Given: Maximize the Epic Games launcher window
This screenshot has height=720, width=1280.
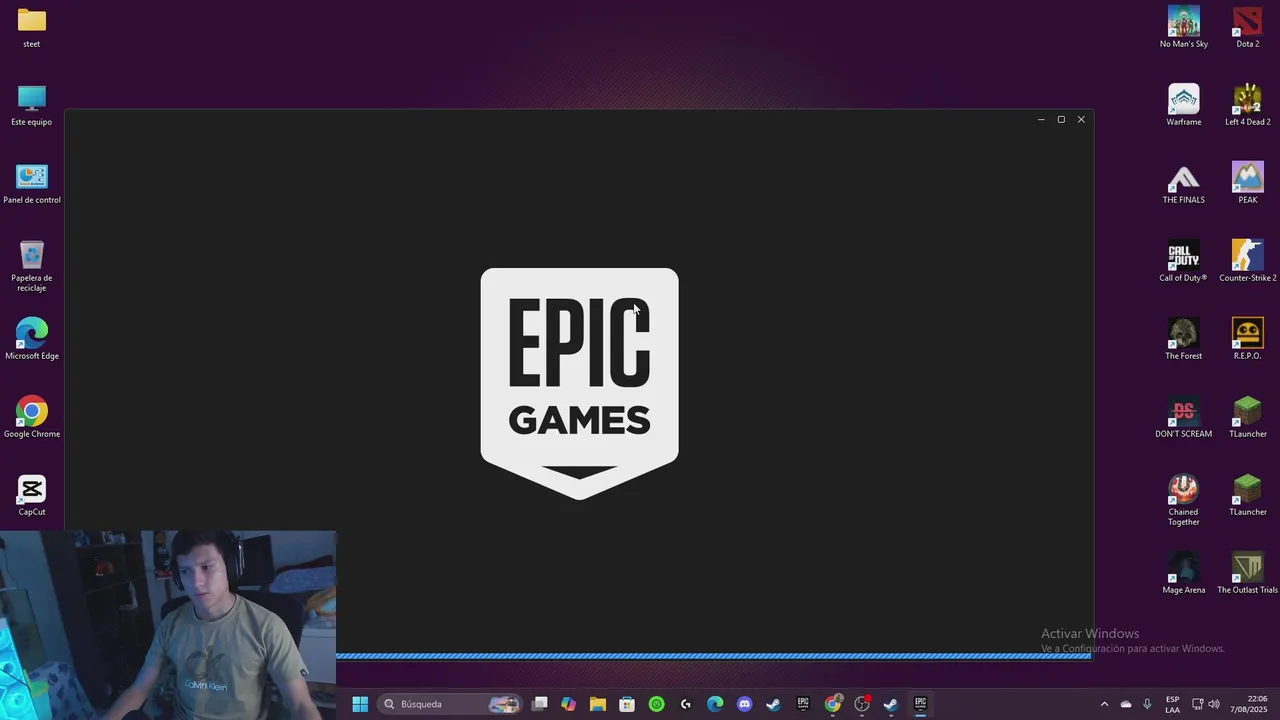Looking at the screenshot, I should click(x=1061, y=120).
